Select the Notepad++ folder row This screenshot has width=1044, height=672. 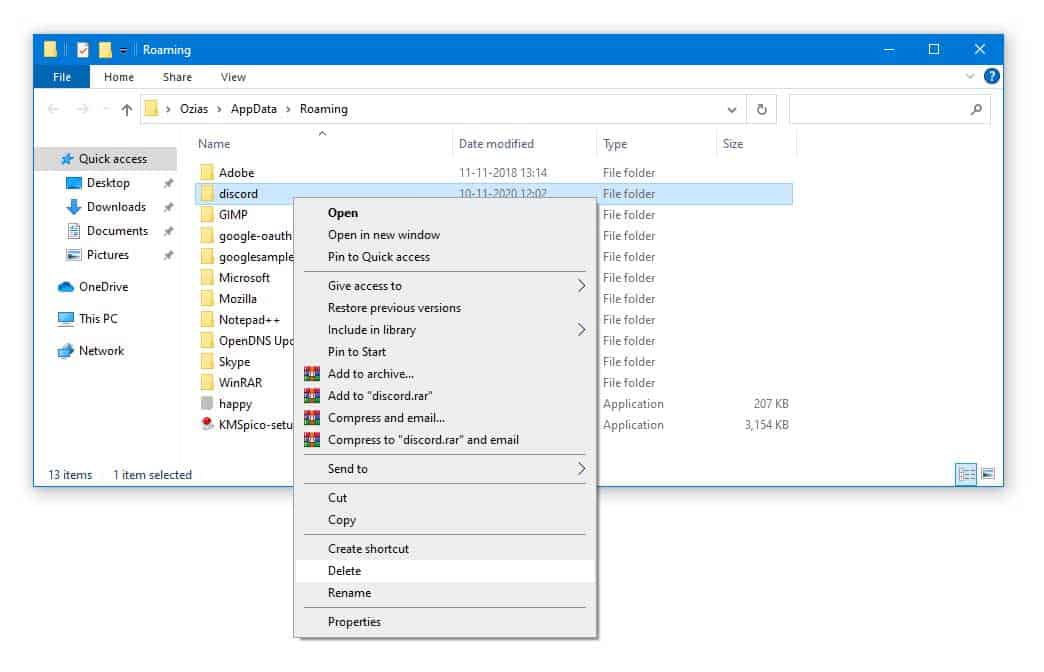244,320
